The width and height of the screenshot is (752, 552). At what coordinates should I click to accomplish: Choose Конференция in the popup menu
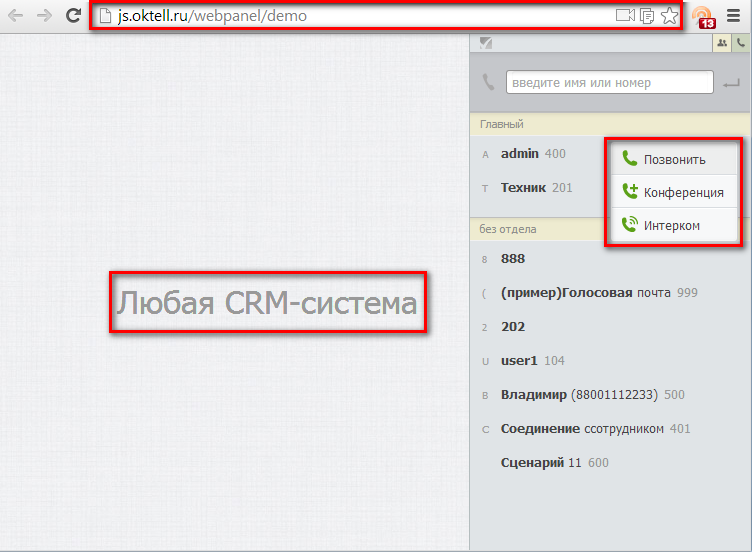tap(683, 192)
